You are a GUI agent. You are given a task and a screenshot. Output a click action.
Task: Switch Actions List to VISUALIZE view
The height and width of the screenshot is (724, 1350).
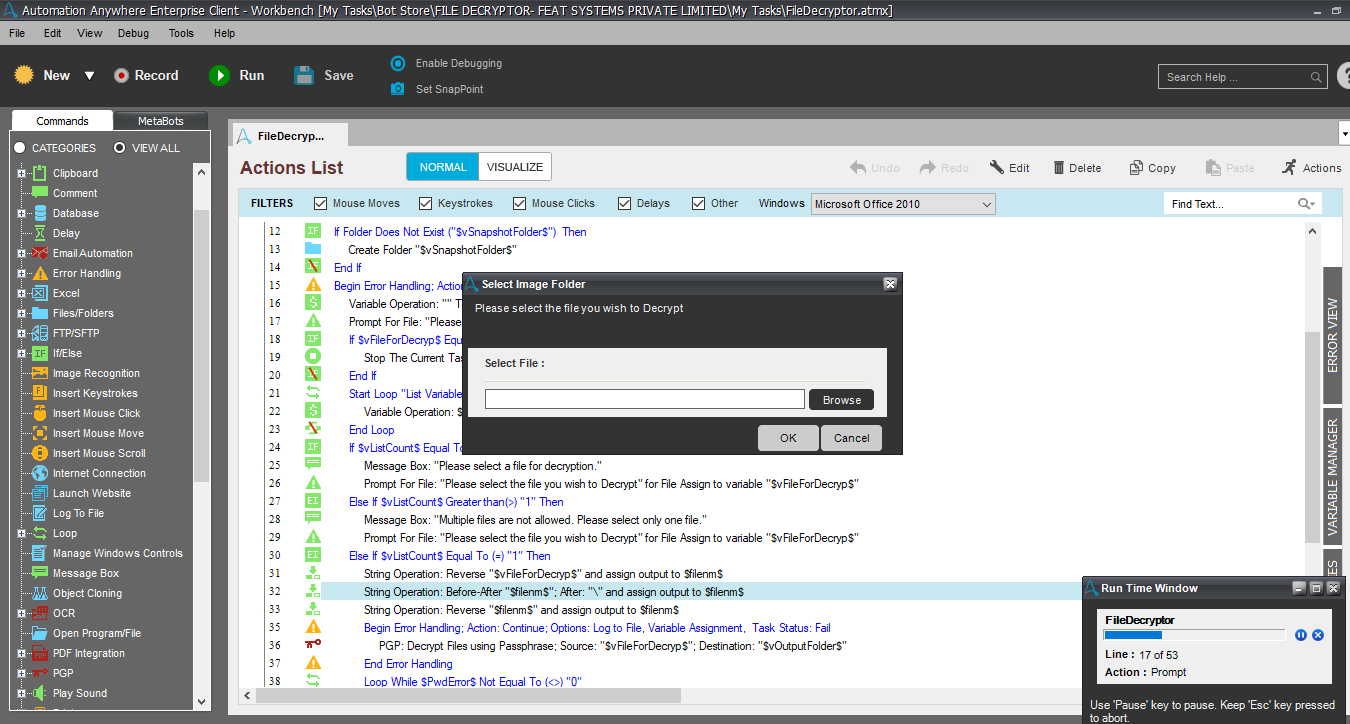(x=515, y=167)
